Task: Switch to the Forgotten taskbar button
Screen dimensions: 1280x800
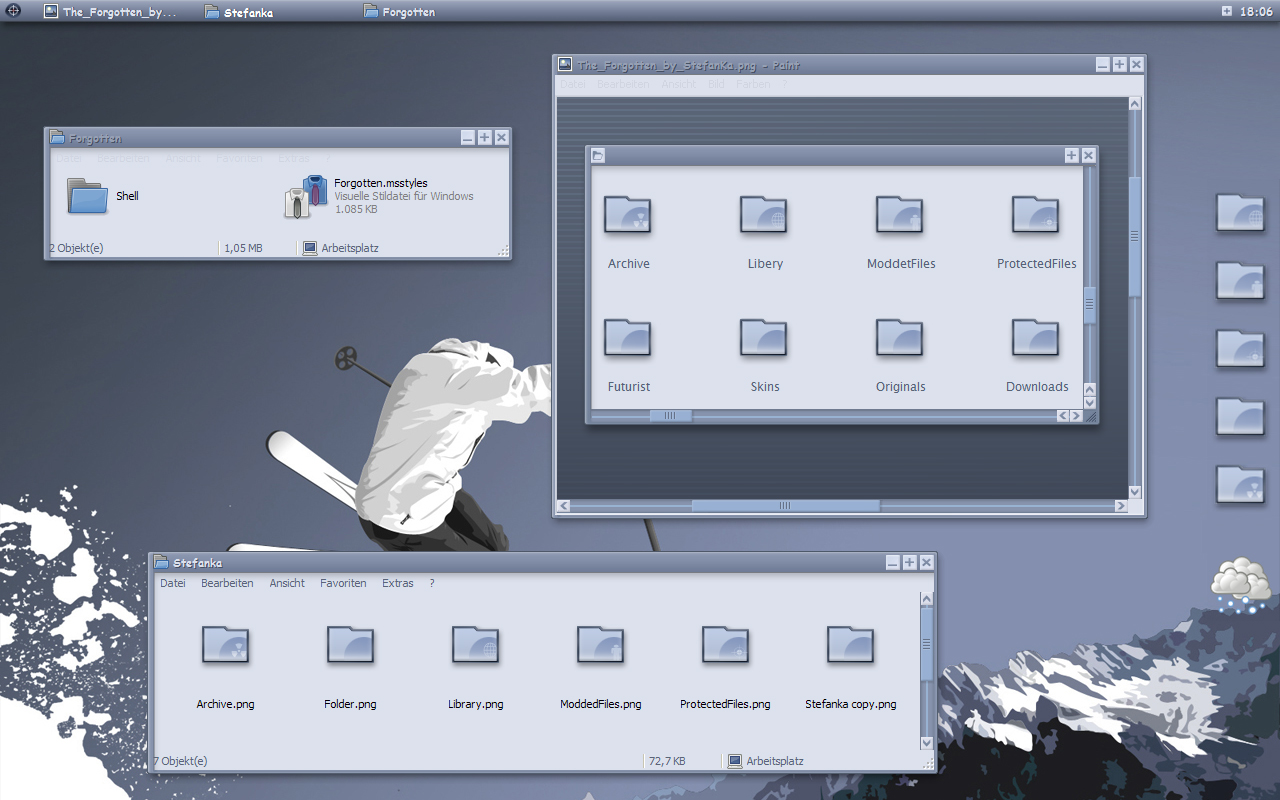Action: pyautogui.click(x=400, y=12)
